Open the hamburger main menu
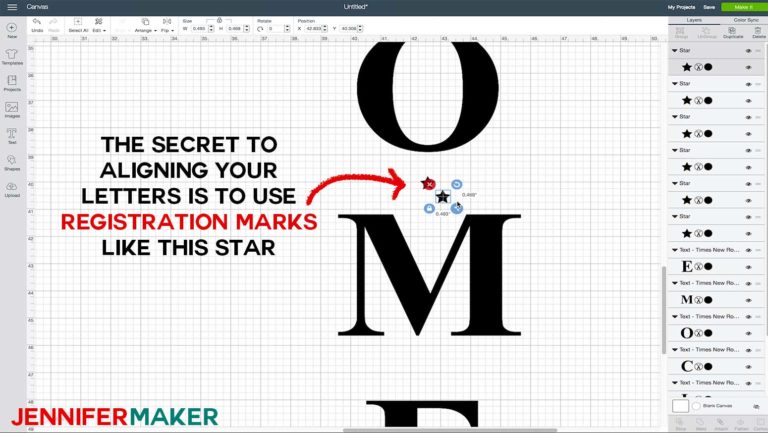 (x=12, y=7)
